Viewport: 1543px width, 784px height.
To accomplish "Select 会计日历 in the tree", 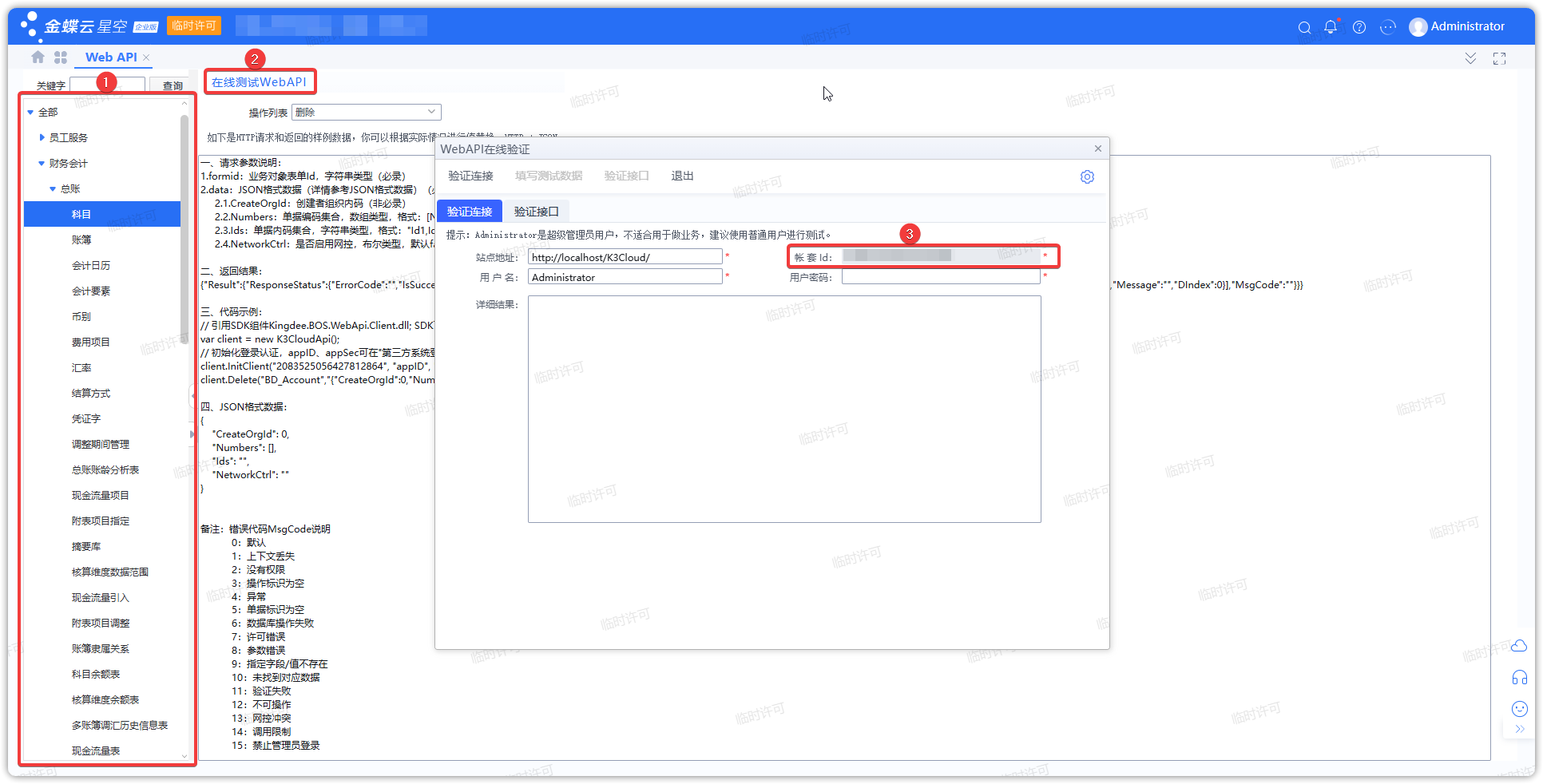I will point(91,266).
